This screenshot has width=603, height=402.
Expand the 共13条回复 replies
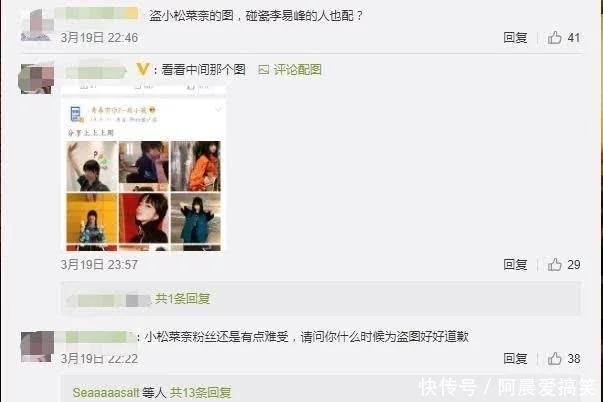tap(200, 392)
